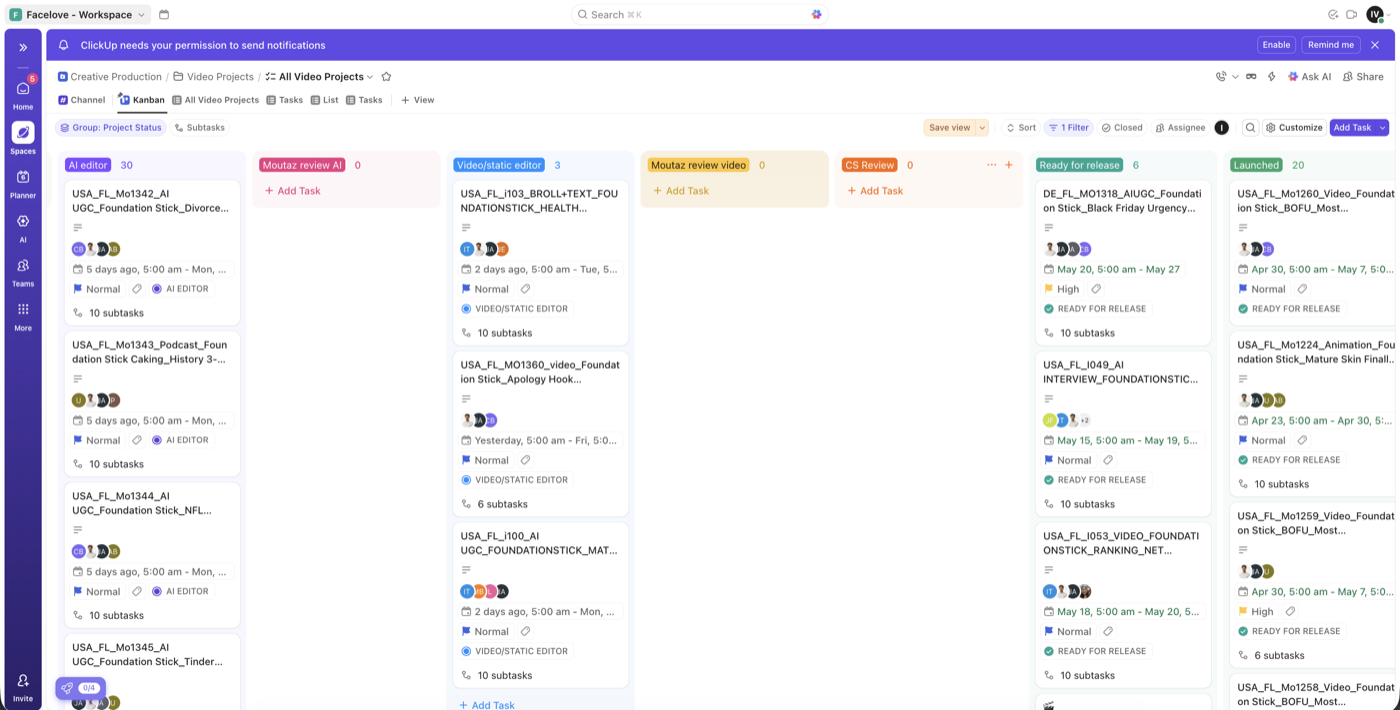Select the Kanban view tab
The image size is (1400, 710).
(x=141, y=100)
